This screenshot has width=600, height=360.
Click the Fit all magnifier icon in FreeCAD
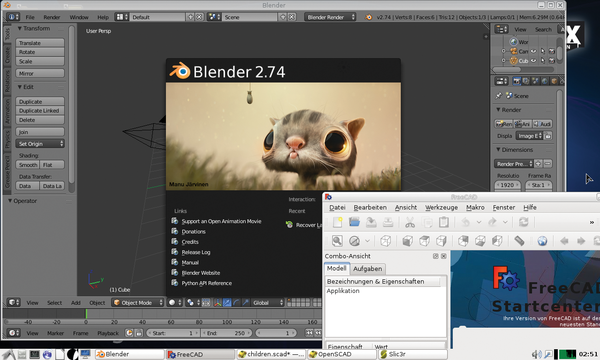(337, 241)
